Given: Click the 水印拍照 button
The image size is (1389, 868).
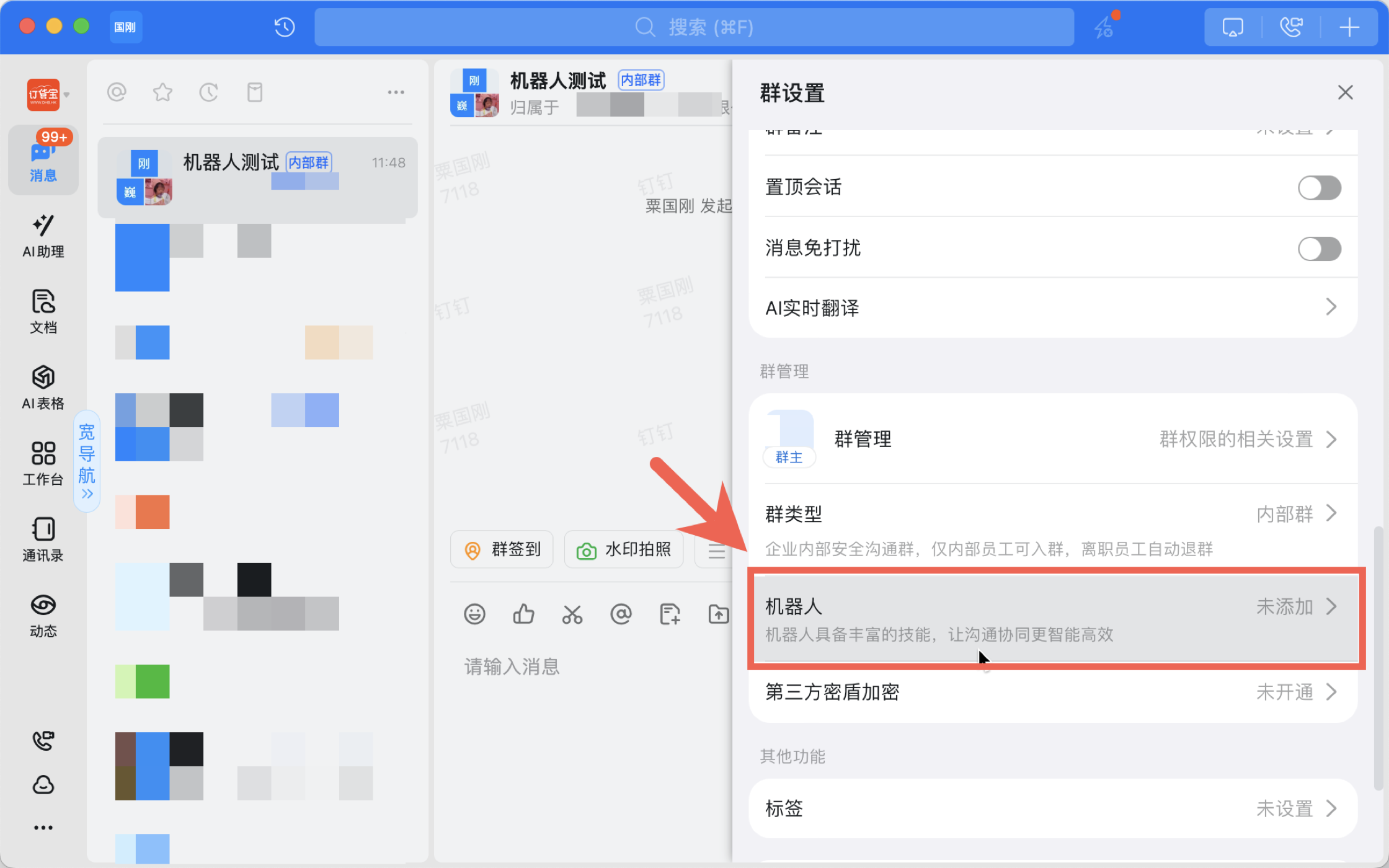Looking at the screenshot, I should point(624,549).
